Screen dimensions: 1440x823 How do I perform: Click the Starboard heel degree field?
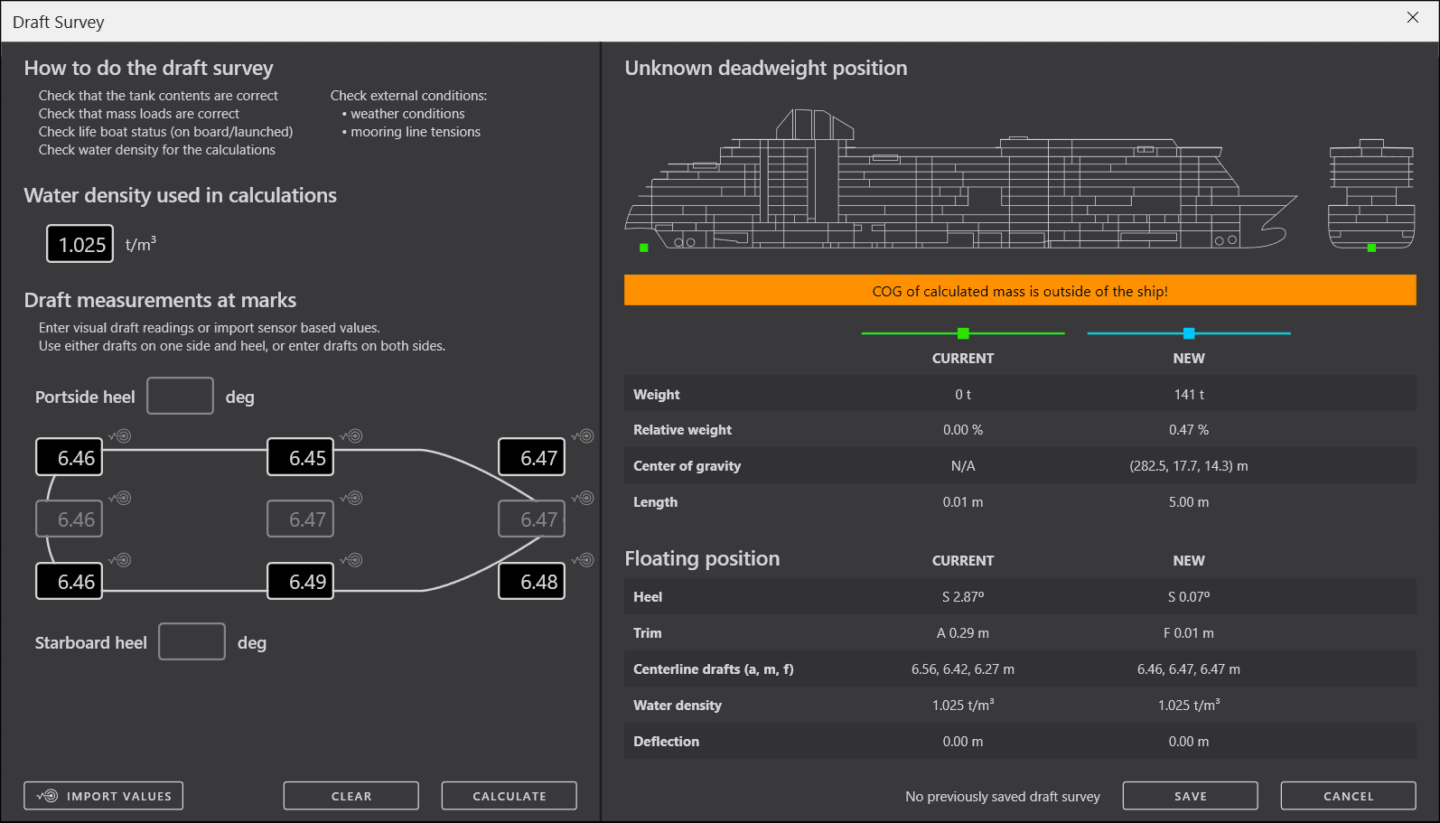point(192,642)
